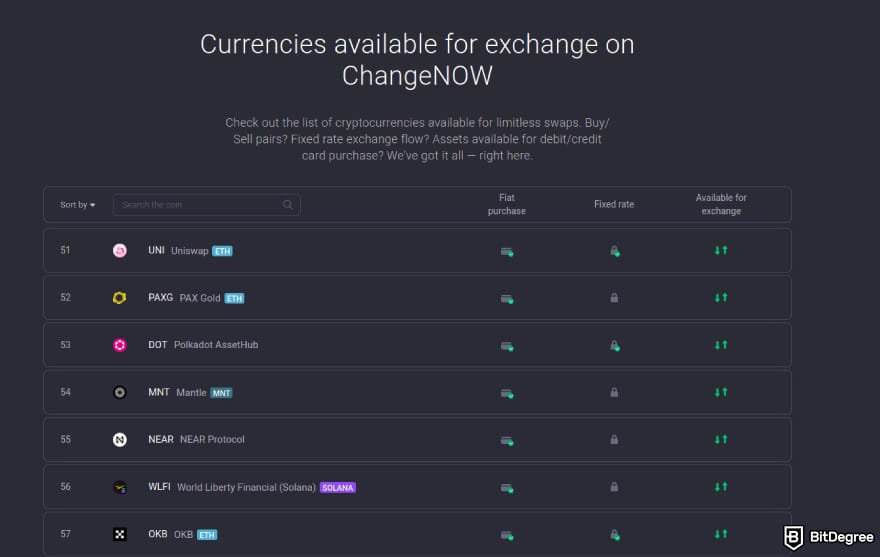The height and width of the screenshot is (557, 880).
Task: Click the SOLANA network tag on WLFI row
Action: click(338, 487)
